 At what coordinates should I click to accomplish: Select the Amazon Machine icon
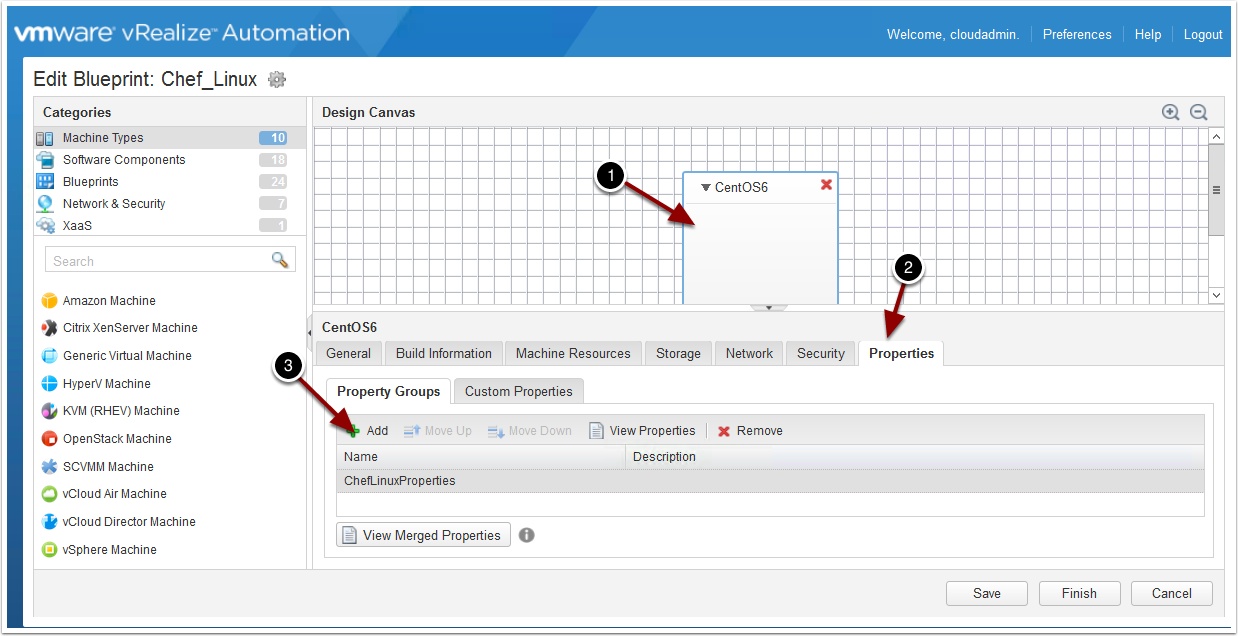click(49, 300)
